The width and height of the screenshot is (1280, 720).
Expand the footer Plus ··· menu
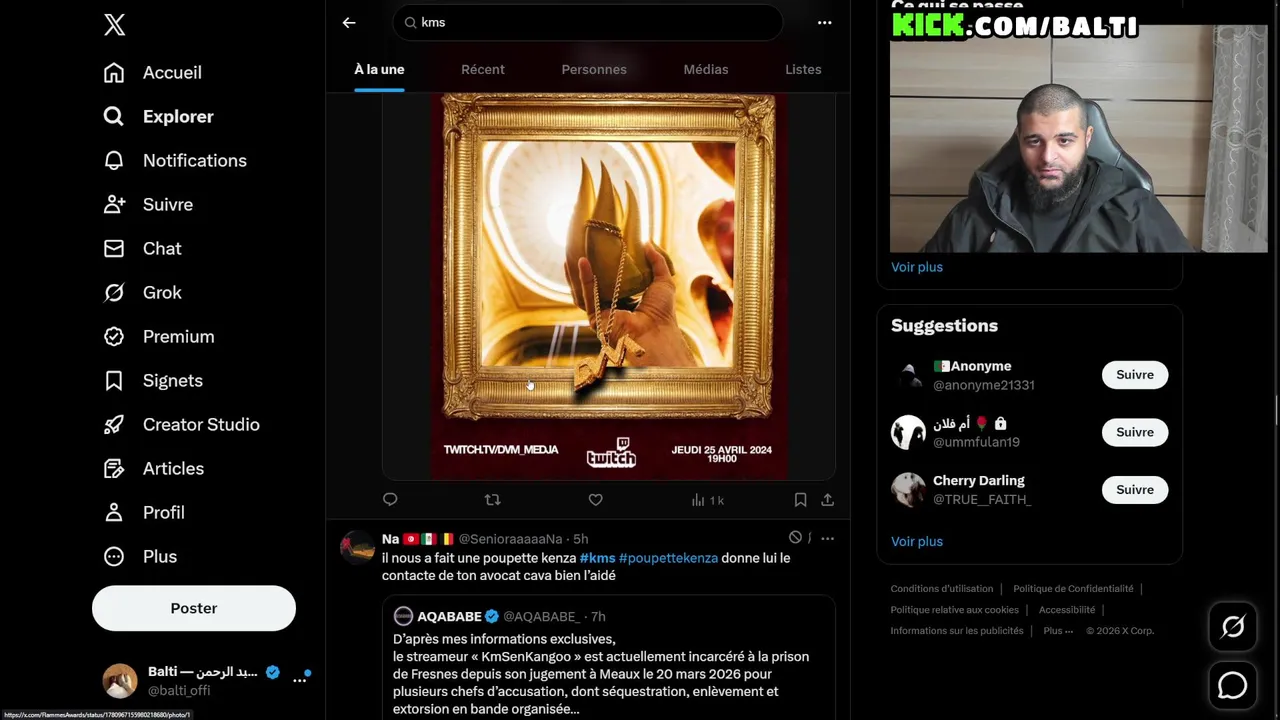pos(1058,631)
